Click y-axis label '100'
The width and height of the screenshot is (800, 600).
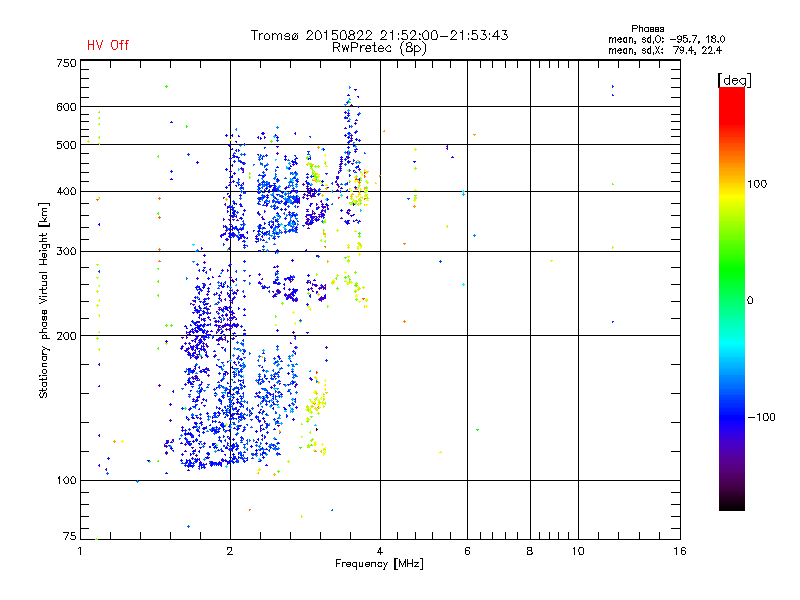coord(66,481)
